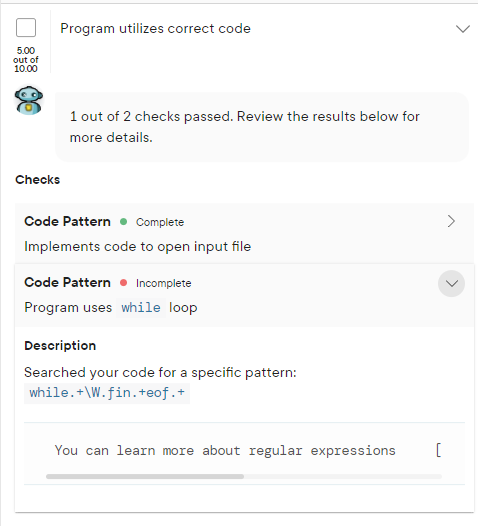Click 'Searched your code for a specific pattern' text
Screen dimensions: 478x526
point(160,373)
